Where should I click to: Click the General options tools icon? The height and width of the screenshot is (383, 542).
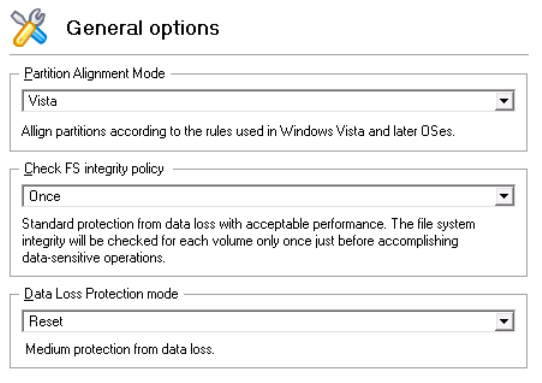tap(29, 28)
